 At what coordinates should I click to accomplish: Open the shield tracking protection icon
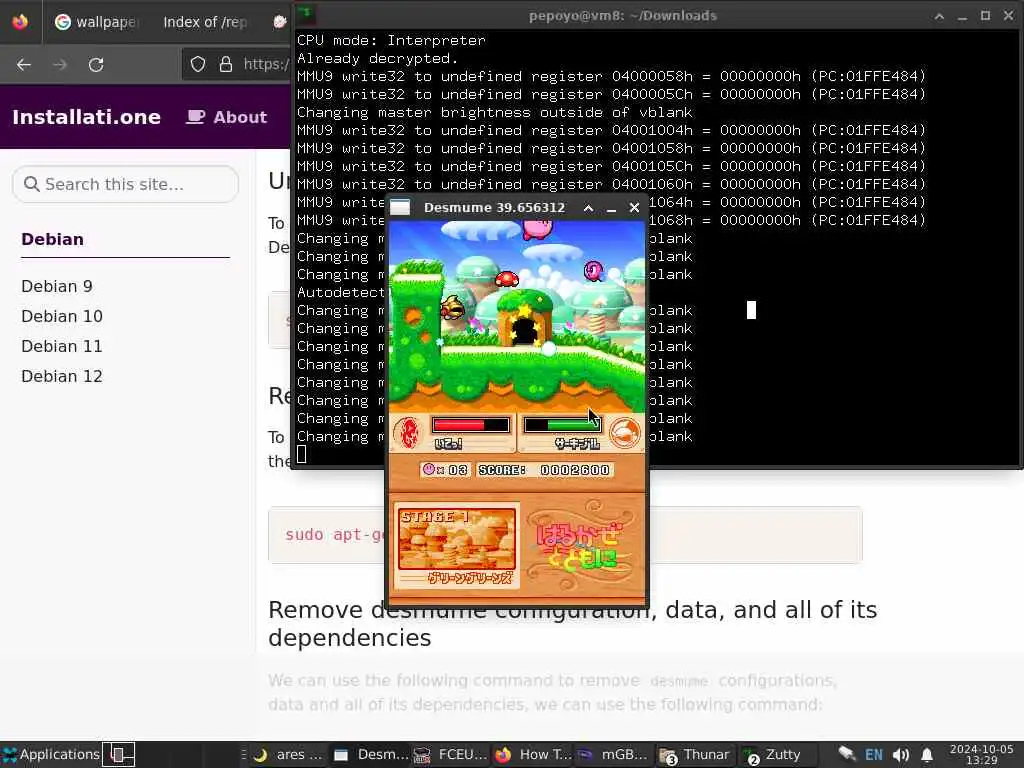[x=198, y=64]
